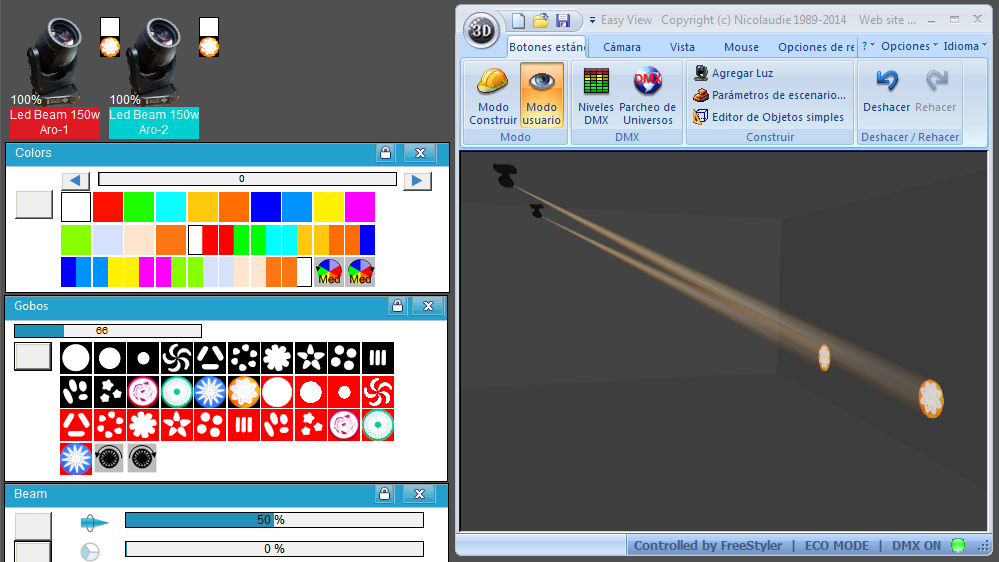Toggle lock on Gobos panel
The height and width of the screenshot is (562, 999).
coord(397,306)
